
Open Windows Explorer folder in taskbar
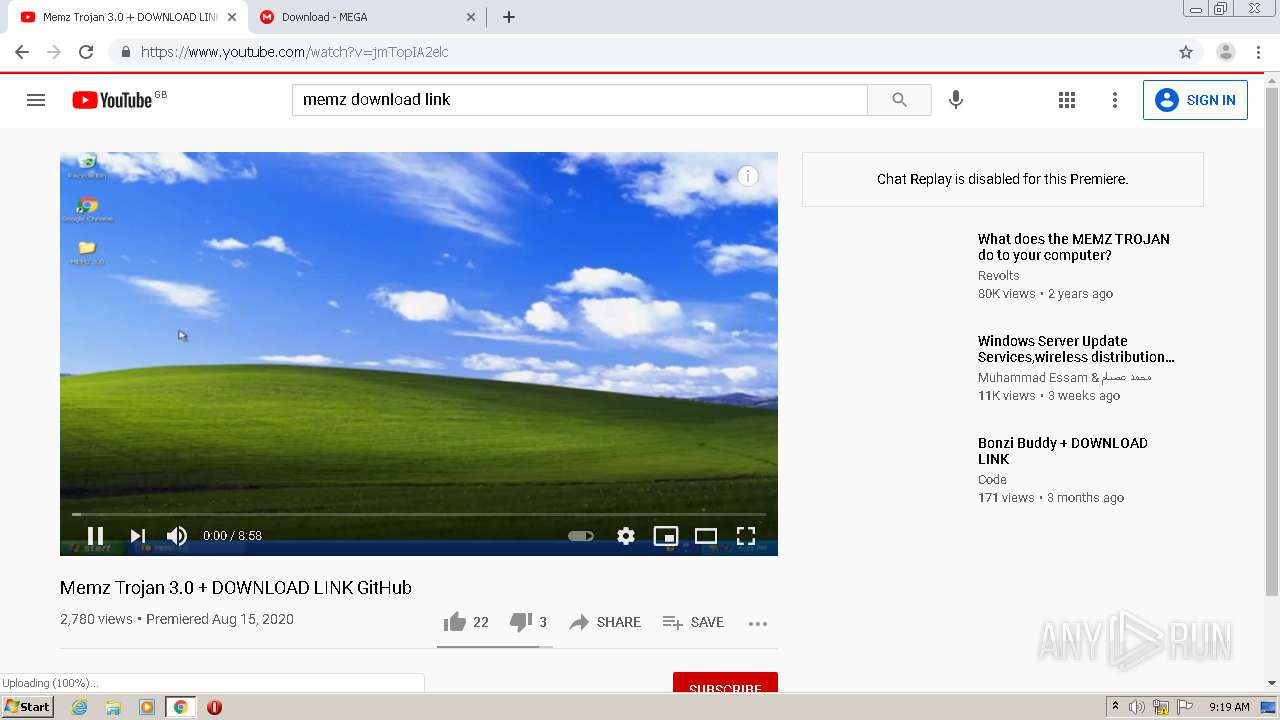(x=113, y=707)
